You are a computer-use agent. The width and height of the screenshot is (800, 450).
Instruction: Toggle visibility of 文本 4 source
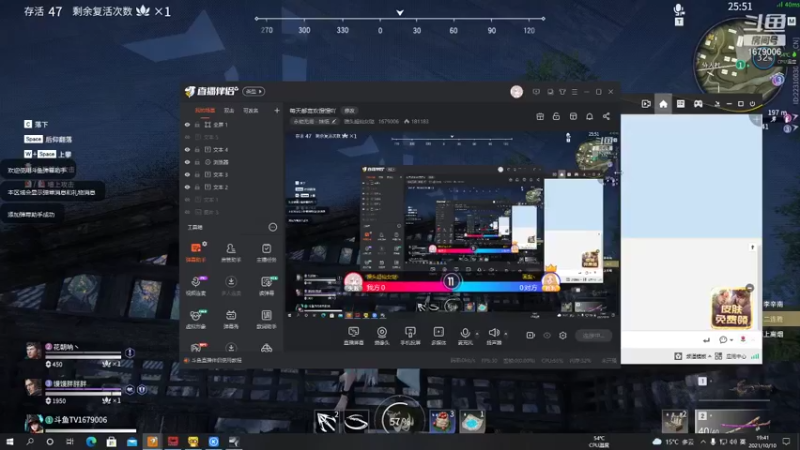click(187, 149)
